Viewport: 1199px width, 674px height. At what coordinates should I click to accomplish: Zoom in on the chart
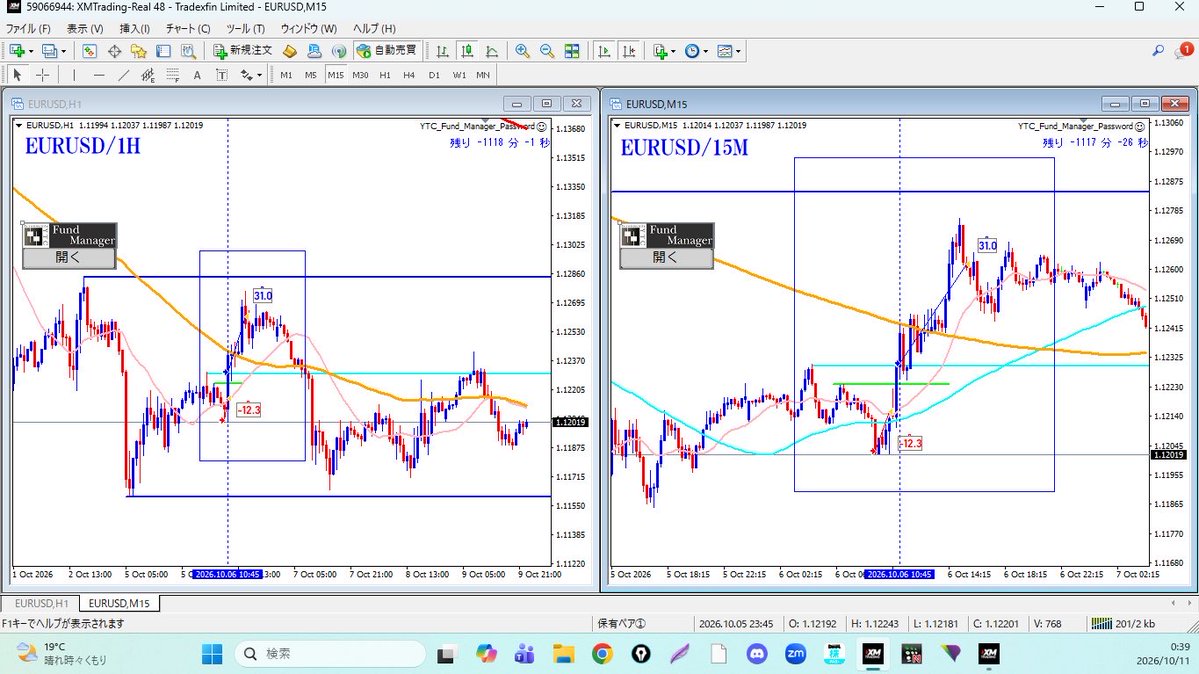(522, 51)
